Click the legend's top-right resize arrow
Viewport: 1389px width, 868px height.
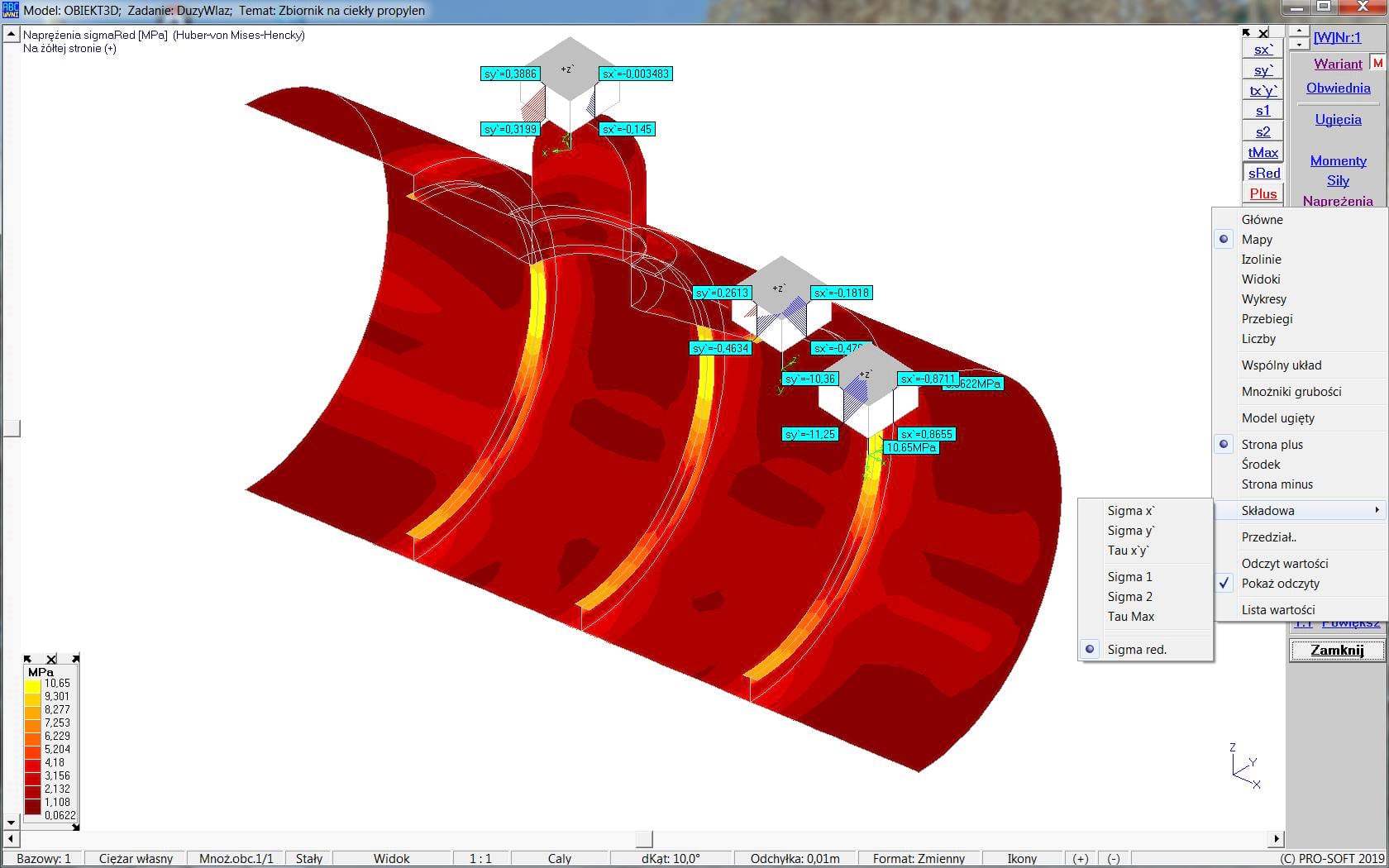[x=75, y=659]
